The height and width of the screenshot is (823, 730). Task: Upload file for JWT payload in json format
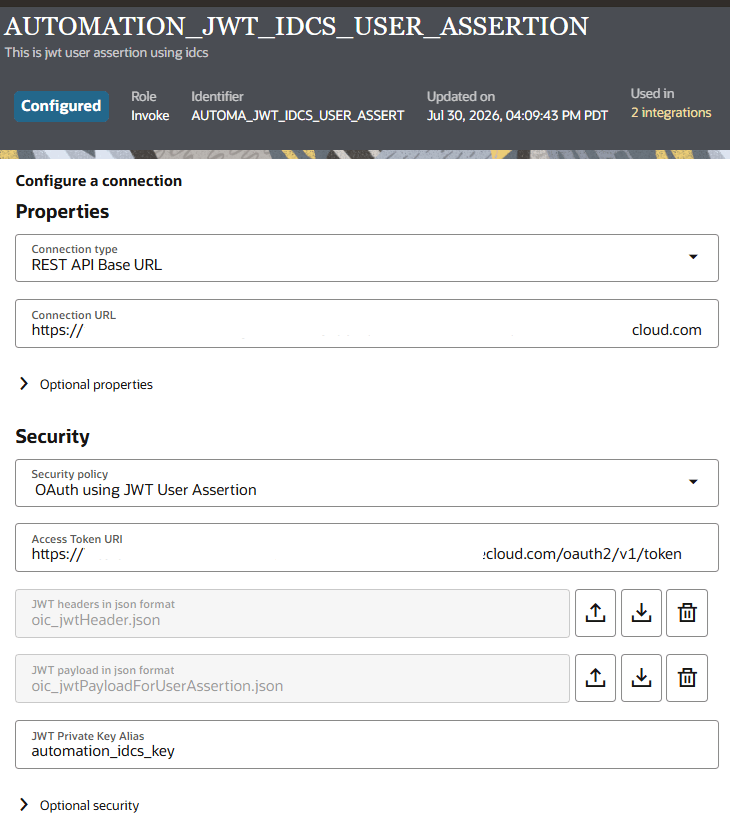595,678
